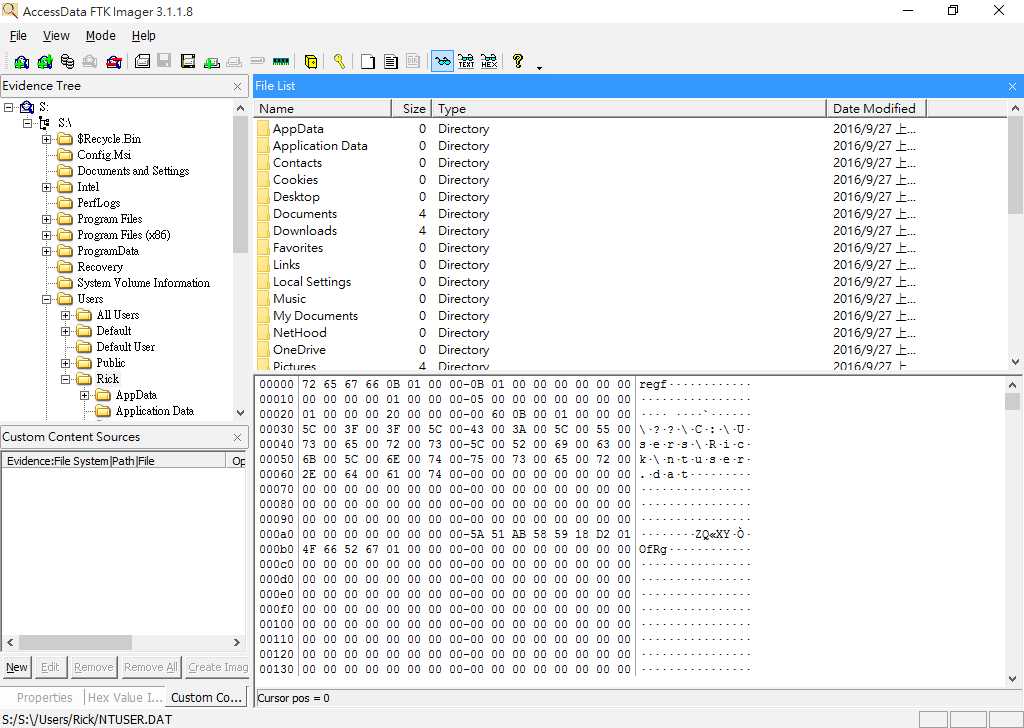The height and width of the screenshot is (728, 1024).
Task: Open the toolbar options dropdown arrow
Action: (x=539, y=67)
